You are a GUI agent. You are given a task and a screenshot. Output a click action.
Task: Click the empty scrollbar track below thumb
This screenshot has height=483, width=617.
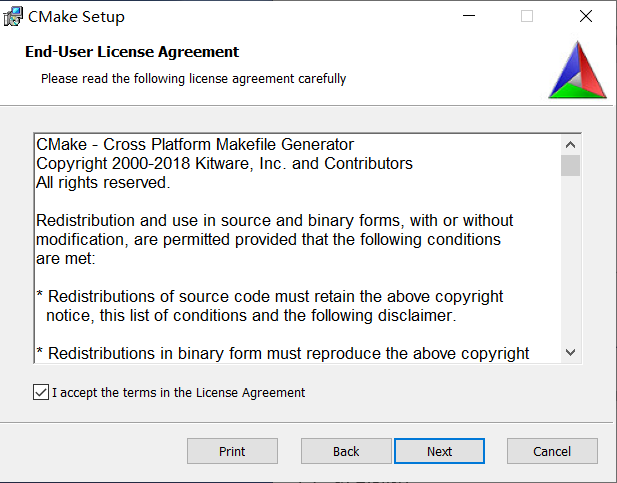570,260
